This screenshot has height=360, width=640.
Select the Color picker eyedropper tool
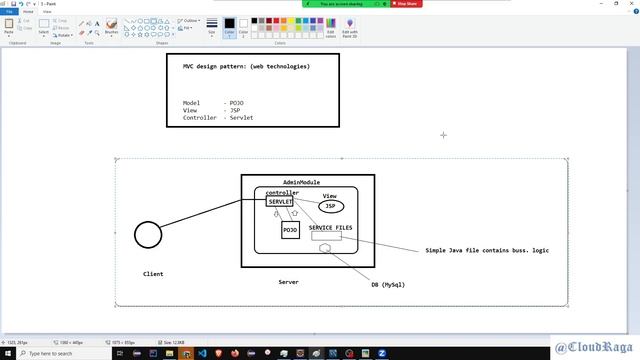coord(89,33)
